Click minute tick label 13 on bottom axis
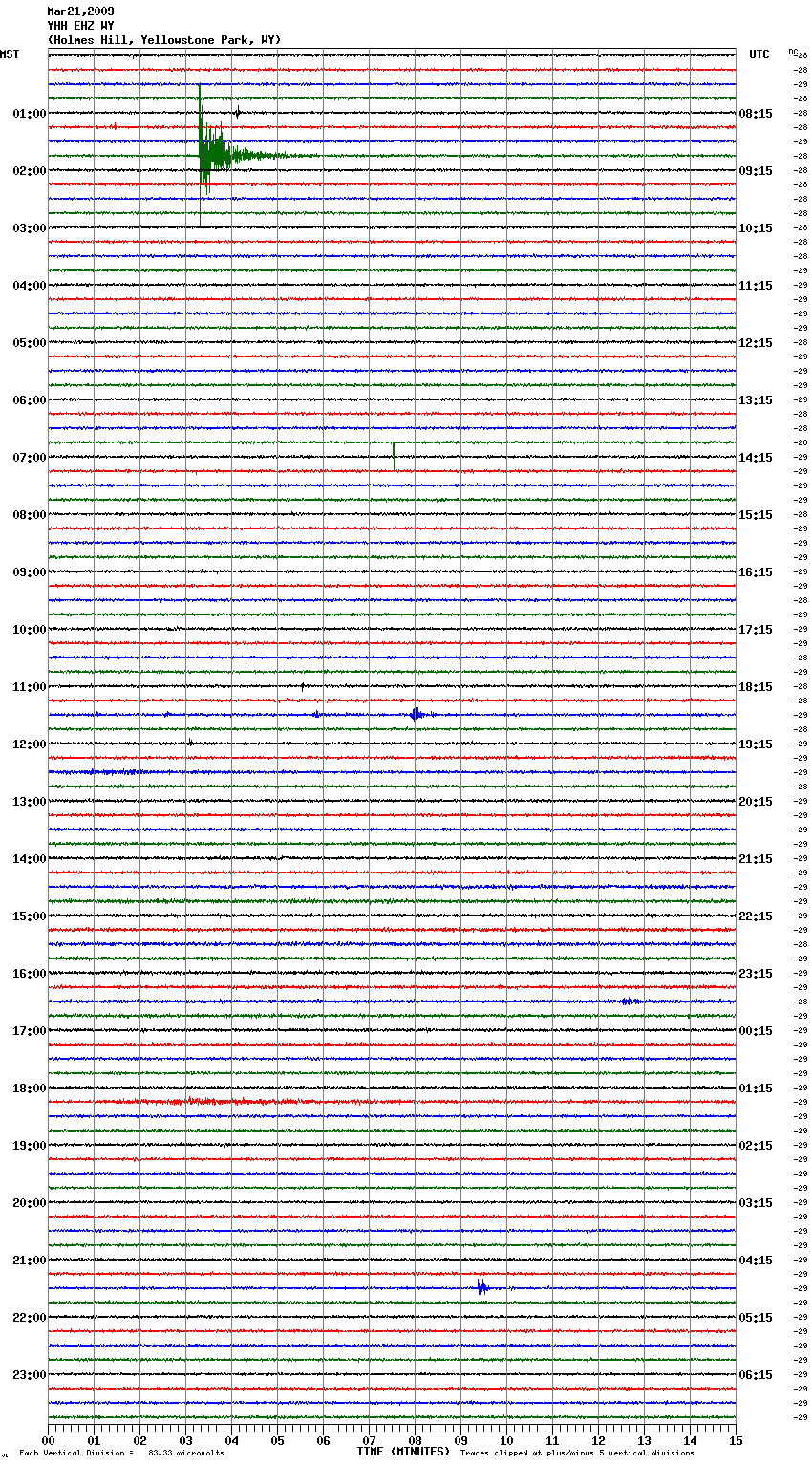 point(644,1440)
